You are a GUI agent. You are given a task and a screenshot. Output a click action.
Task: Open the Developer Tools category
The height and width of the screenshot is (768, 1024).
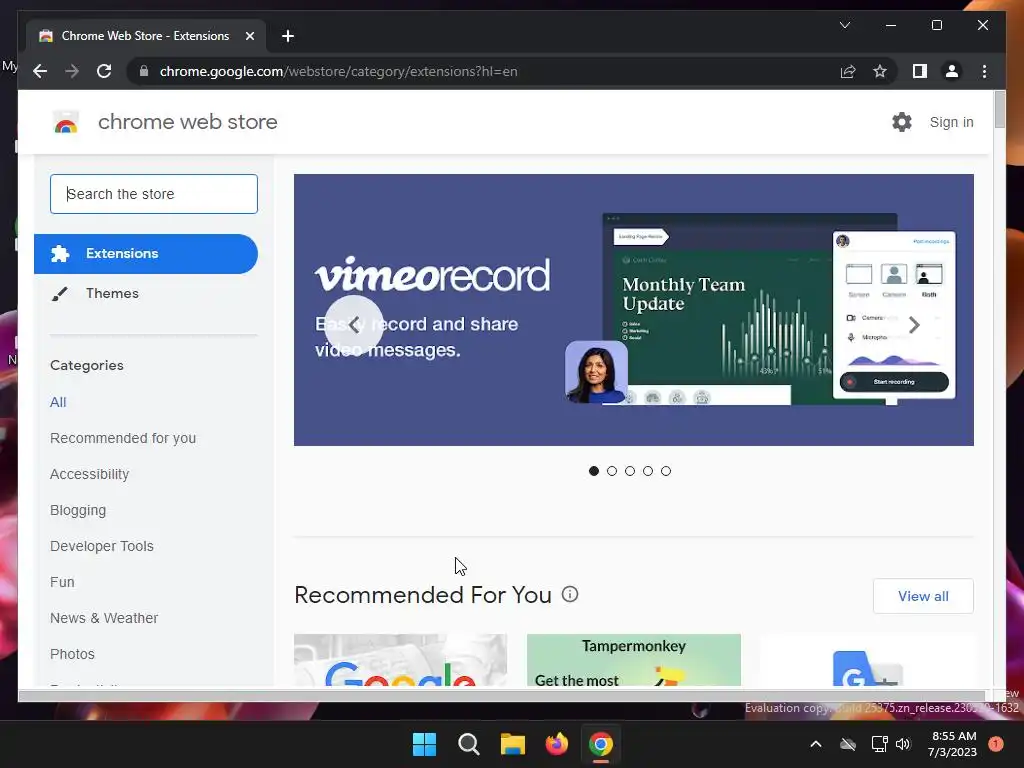click(102, 546)
